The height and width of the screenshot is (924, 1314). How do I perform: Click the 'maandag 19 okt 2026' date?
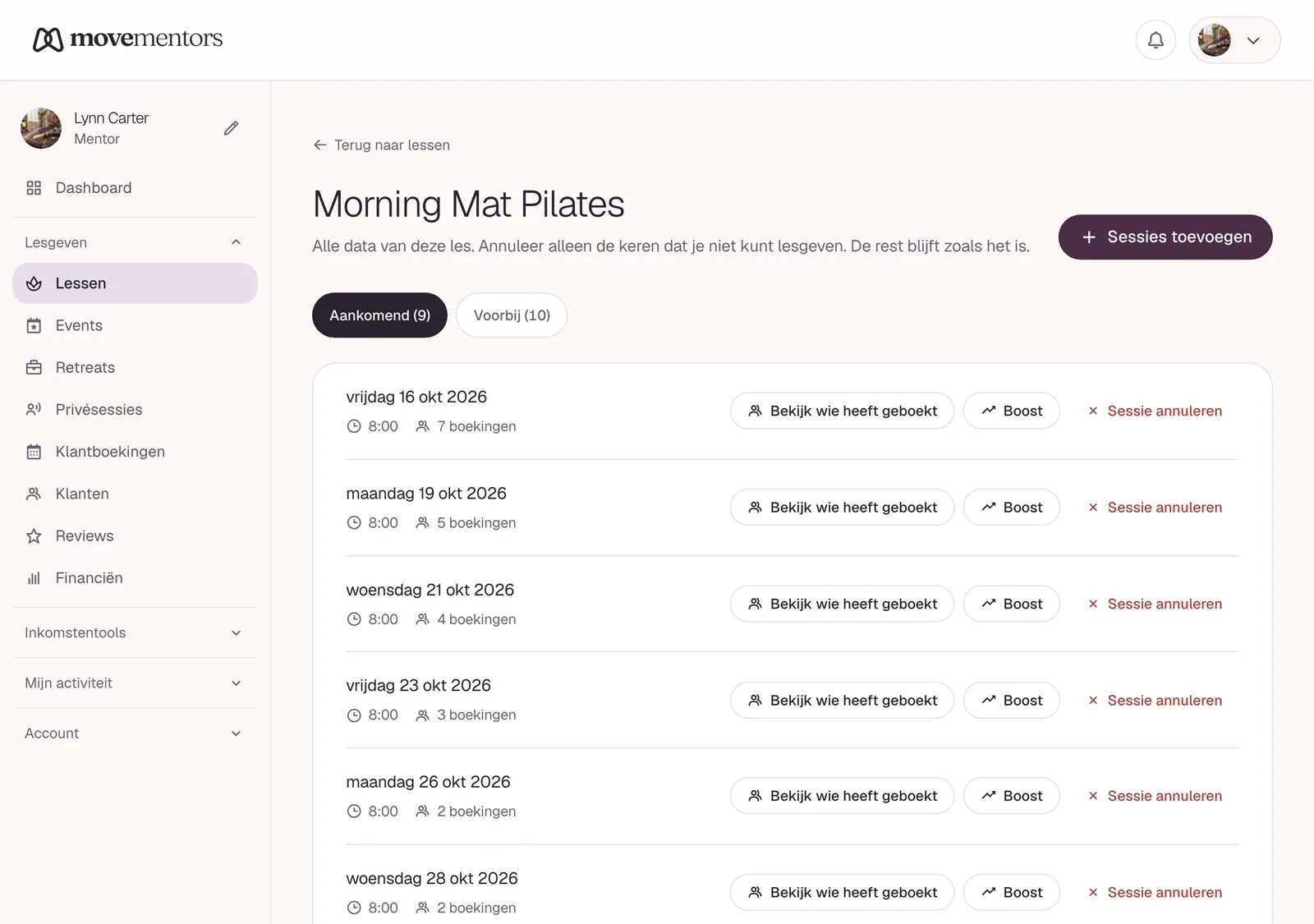pos(426,494)
